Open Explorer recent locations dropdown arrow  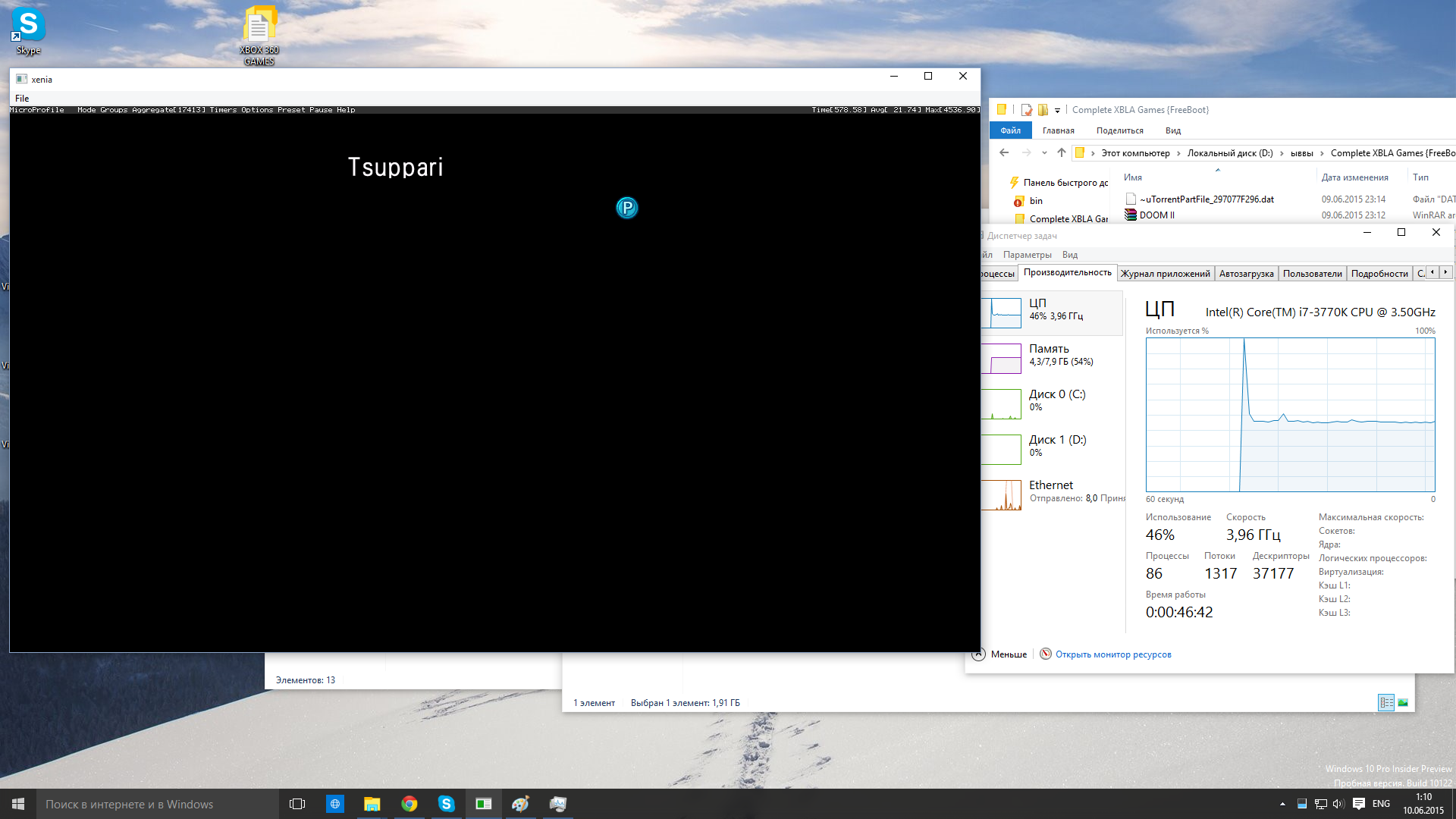tap(1044, 152)
